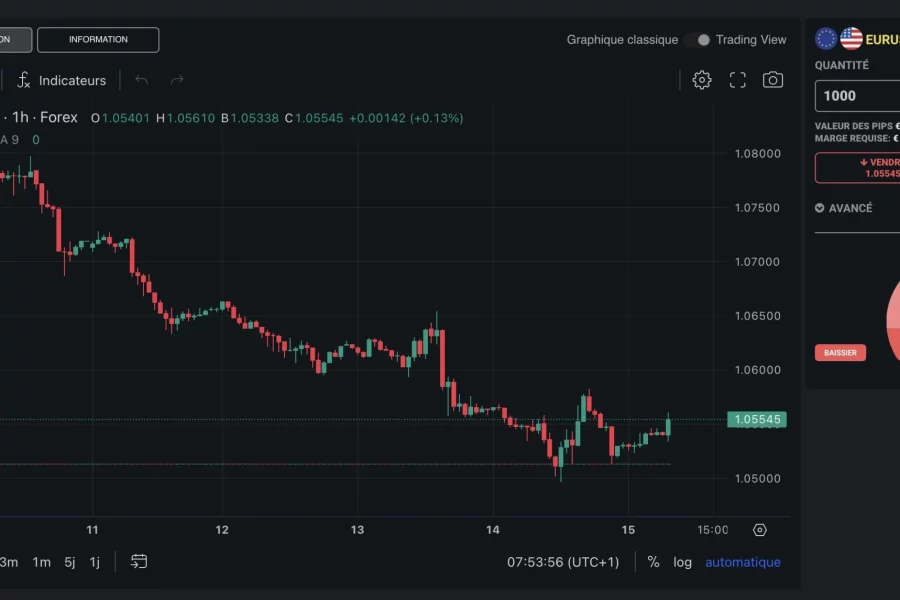
Task: Open chart settings gear icon
Action: [701, 80]
